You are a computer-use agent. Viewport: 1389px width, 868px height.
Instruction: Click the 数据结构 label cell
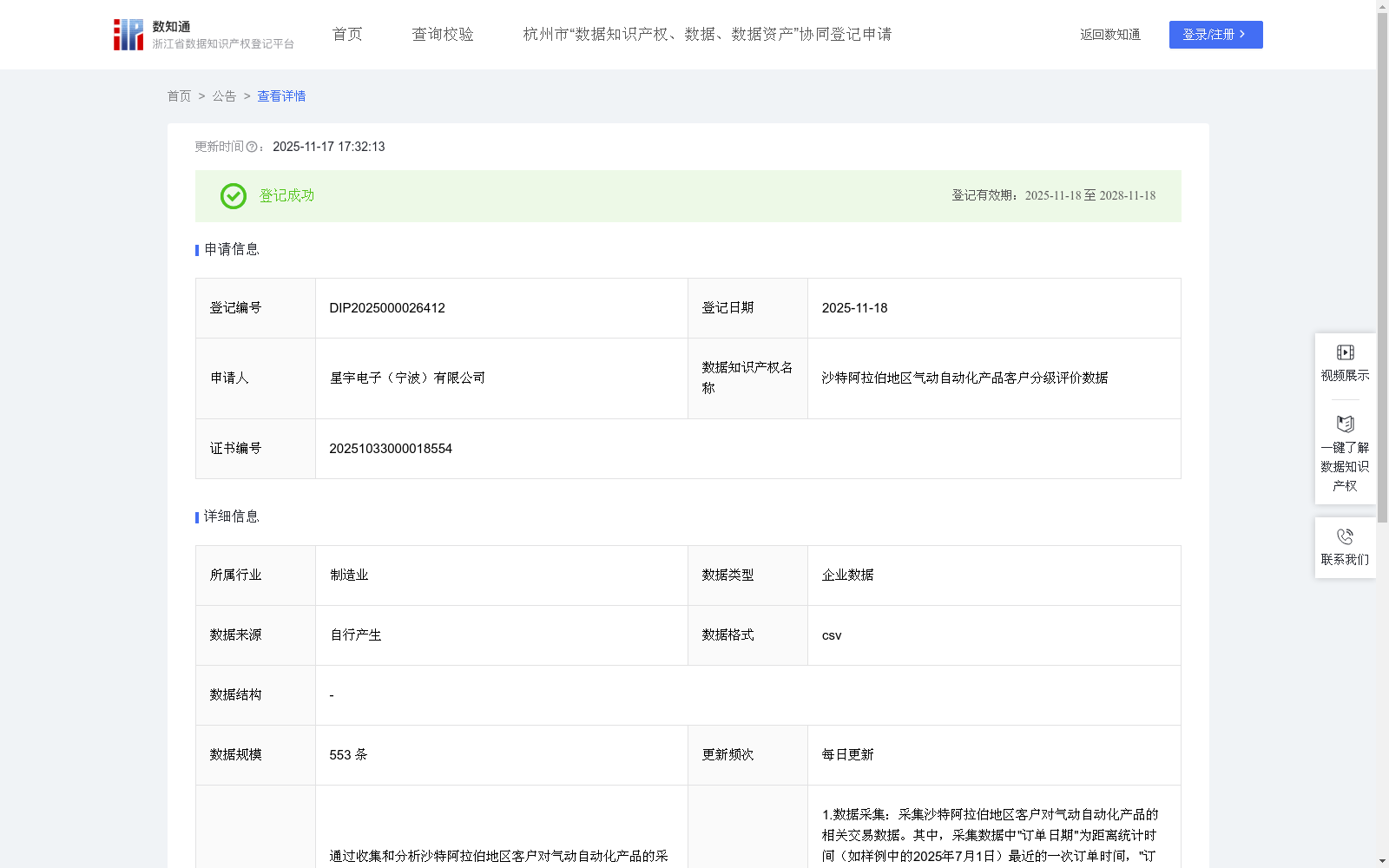(255, 695)
